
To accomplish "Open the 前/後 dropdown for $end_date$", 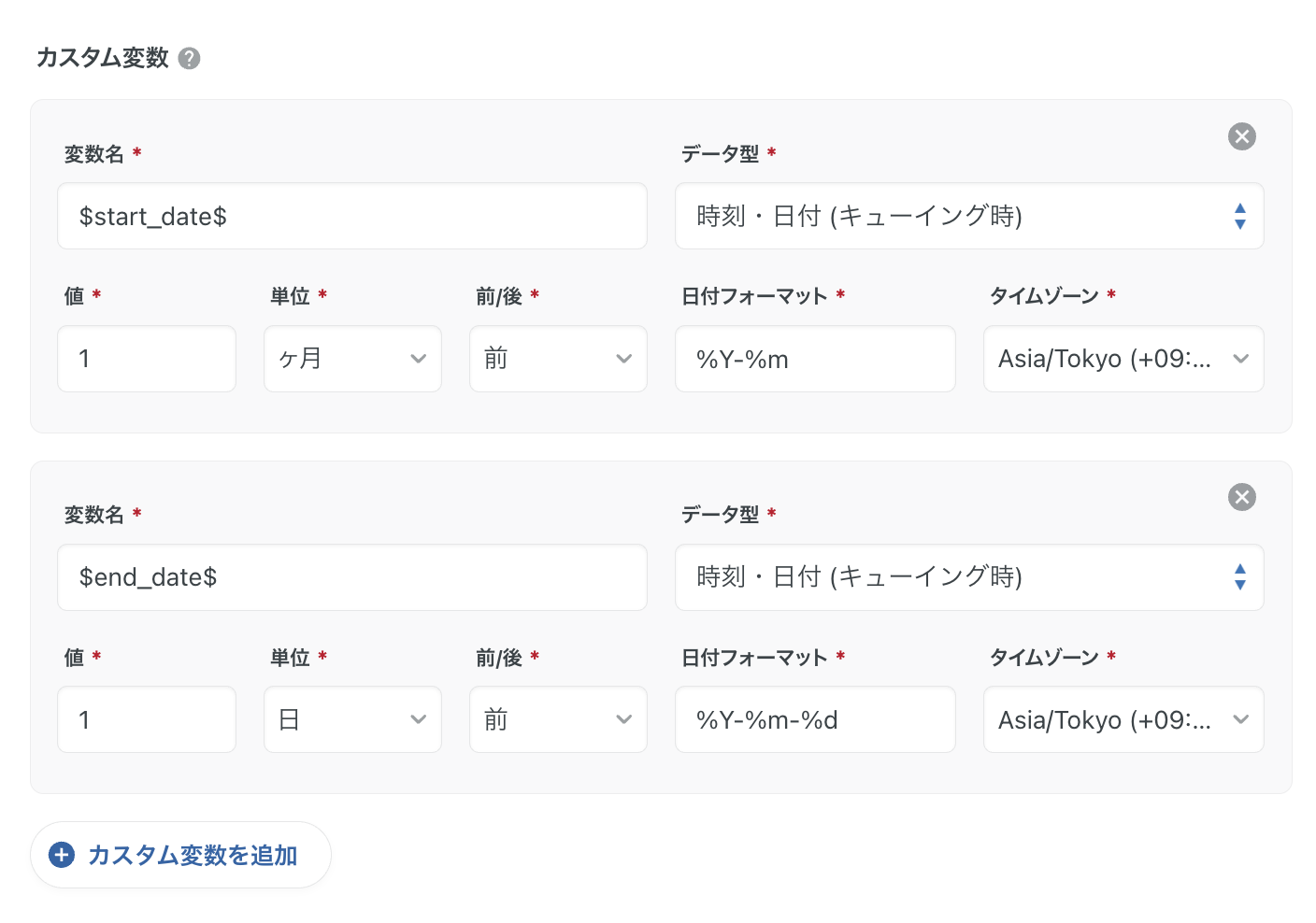I will pos(558,719).
